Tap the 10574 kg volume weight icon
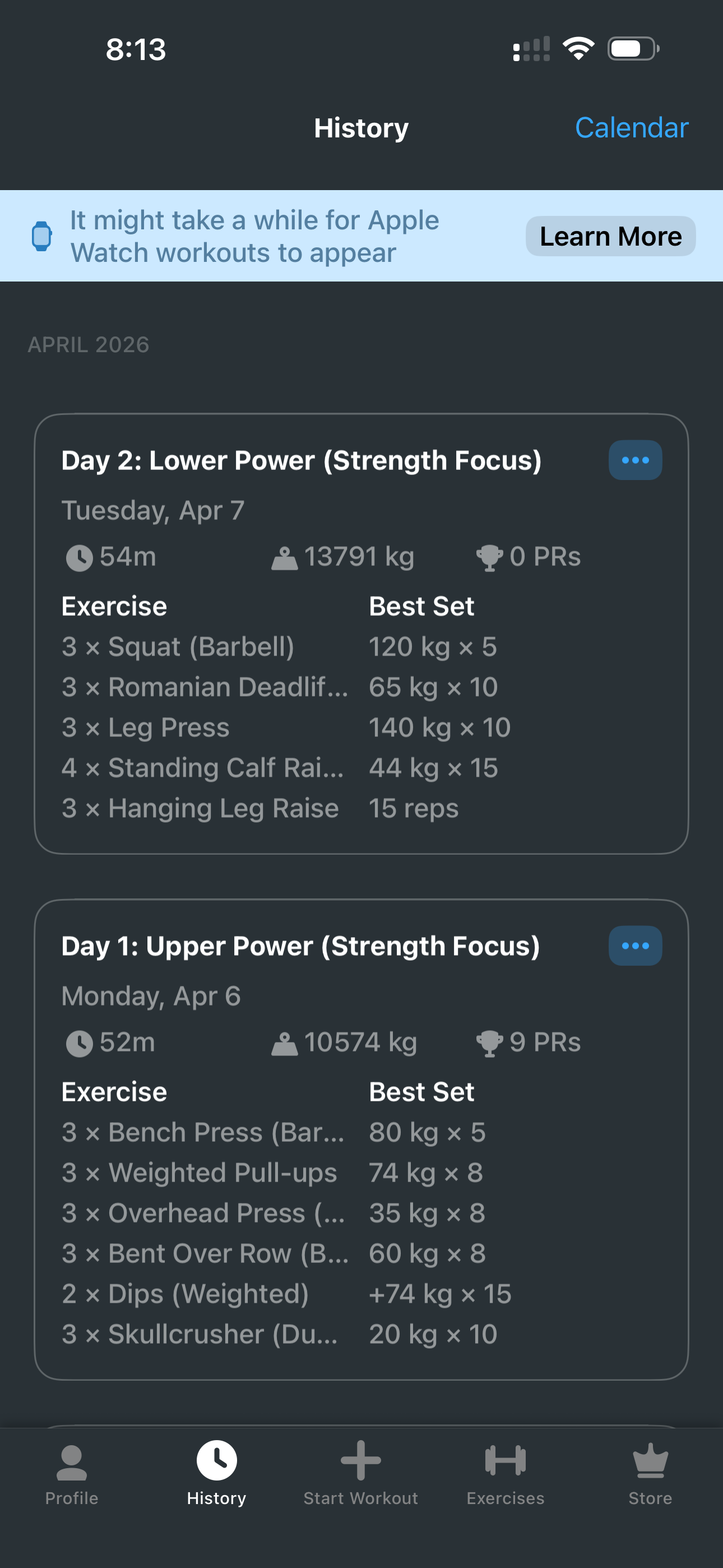This screenshot has width=723, height=1568. coord(284,1043)
